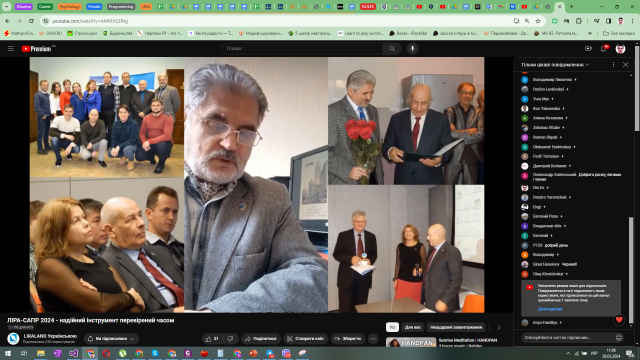Click the 'Поділитися' share button
This screenshot has height=360, width=640.
point(260,339)
